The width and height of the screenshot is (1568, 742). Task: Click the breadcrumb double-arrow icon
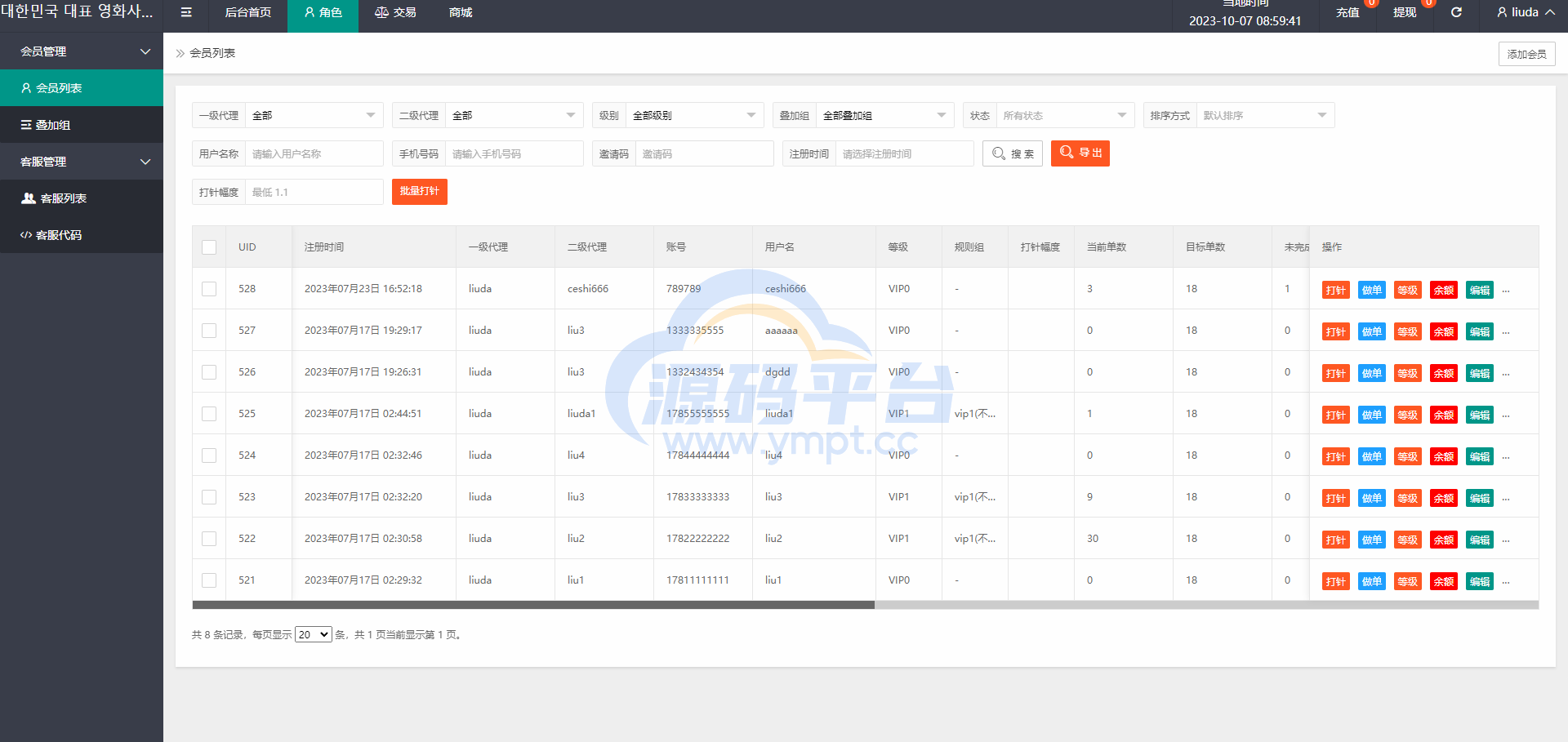(x=180, y=53)
